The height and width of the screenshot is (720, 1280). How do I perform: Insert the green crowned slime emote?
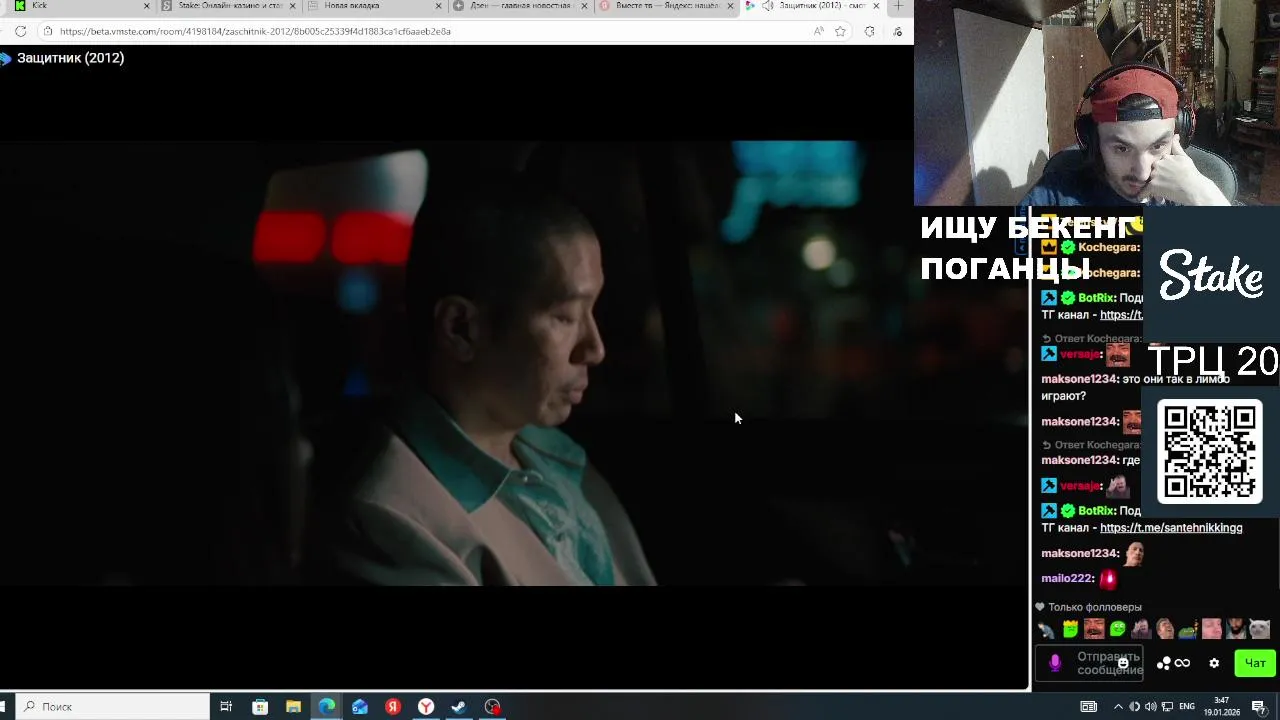(x=1070, y=629)
